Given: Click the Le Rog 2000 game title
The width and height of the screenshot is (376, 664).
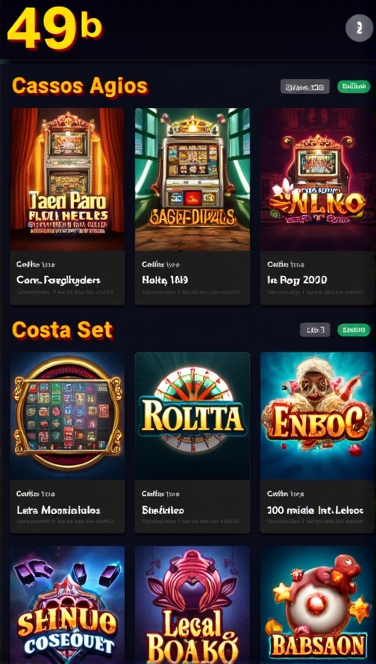Looking at the screenshot, I should click(296, 280).
